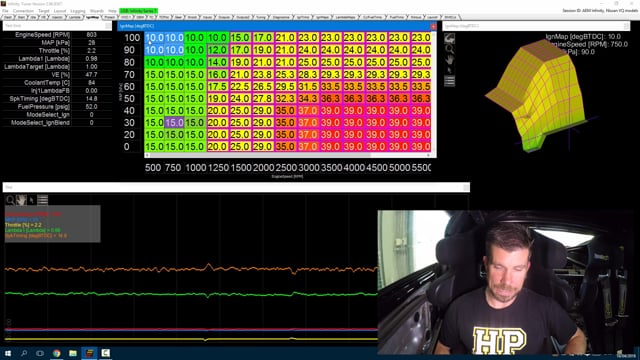Switch to Infinity Tuner taskbar icon
640x360 pixels.
coord(89,353)
